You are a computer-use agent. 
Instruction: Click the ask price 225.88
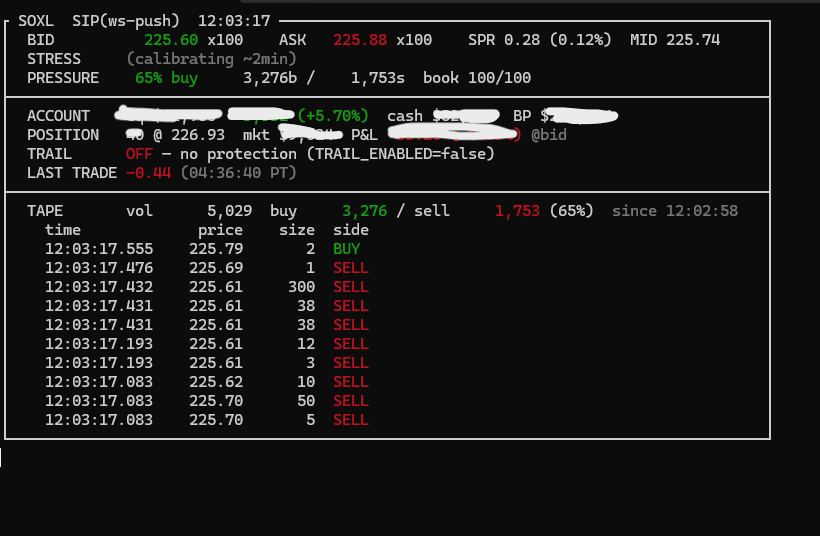tap(360, 40)
